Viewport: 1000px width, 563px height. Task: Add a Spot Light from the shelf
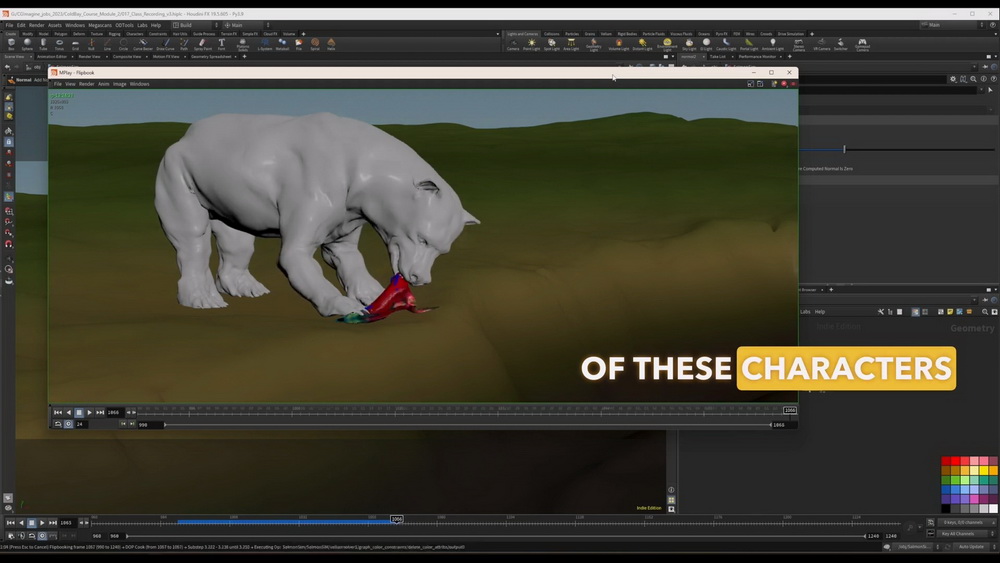coord(552,44)
